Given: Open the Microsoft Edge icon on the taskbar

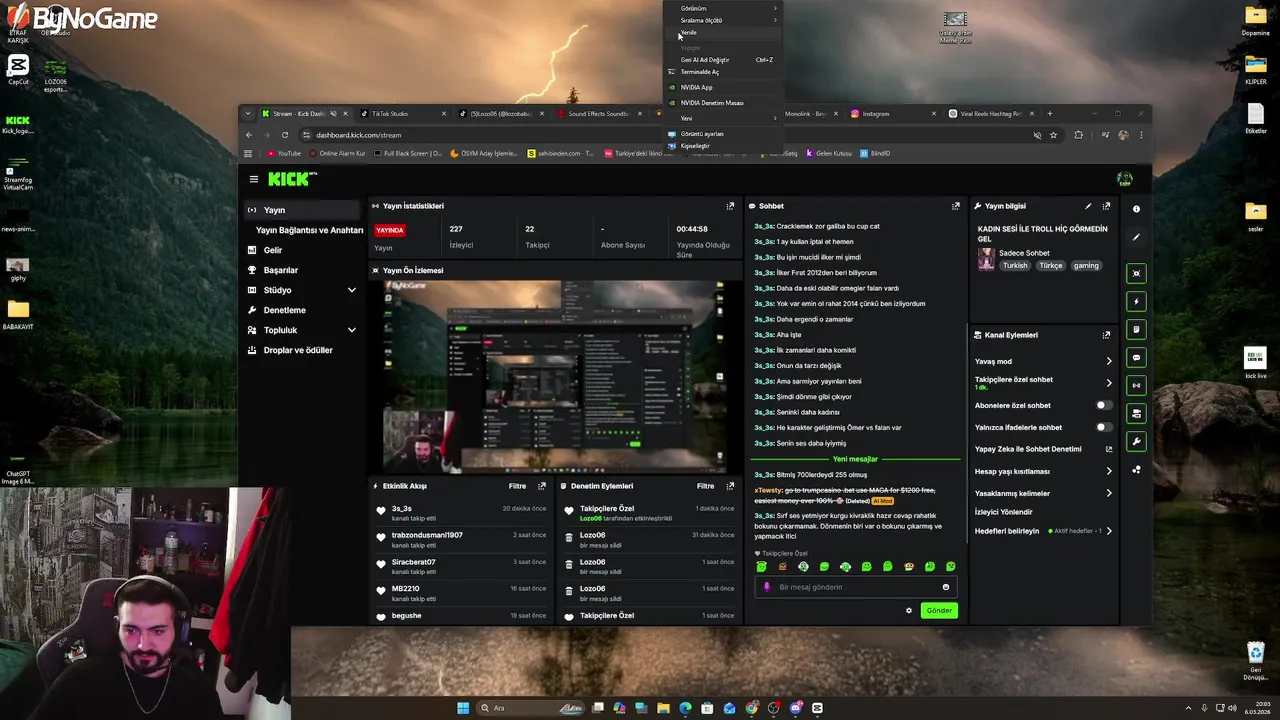Looking at the screenshot, I should coord(685,708).
